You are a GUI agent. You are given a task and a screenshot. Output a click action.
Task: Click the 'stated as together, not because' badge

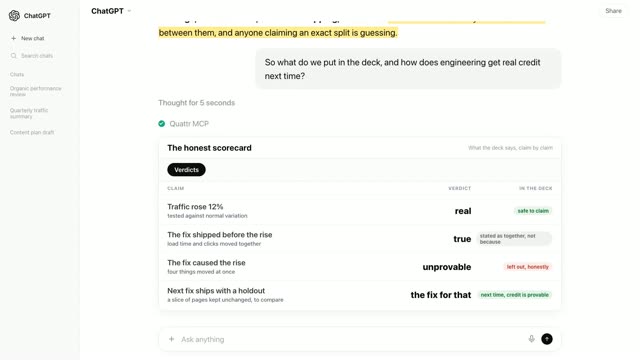[x=514, y=239]
